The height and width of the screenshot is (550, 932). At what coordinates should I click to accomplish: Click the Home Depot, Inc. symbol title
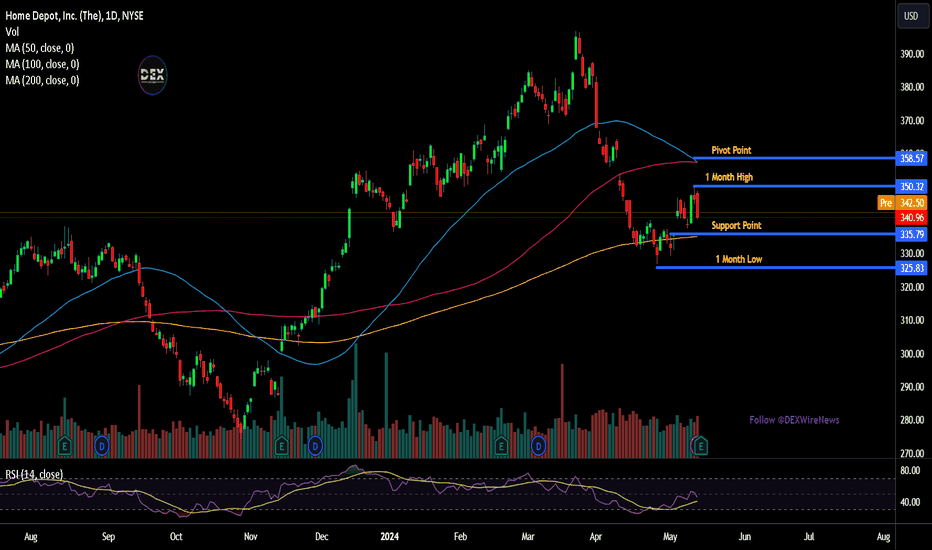click(x=74, y=16)
